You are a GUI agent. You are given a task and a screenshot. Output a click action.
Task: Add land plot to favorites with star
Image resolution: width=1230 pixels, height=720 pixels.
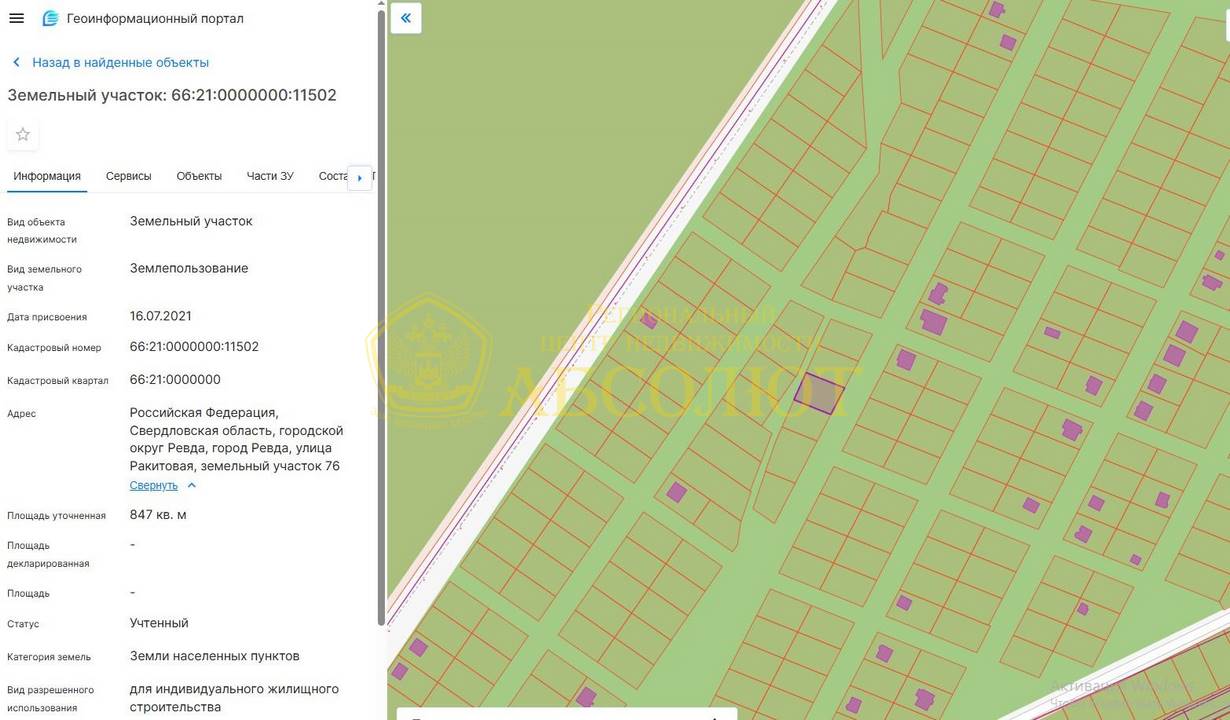pos(23,134)
